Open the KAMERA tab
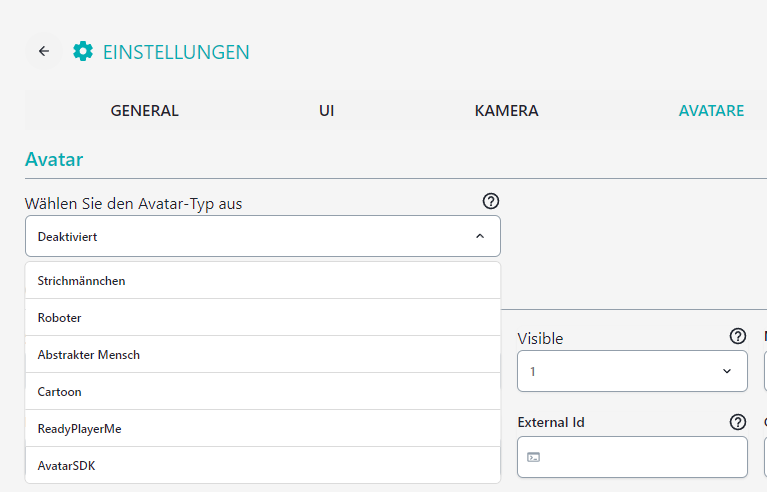 pyautogui.click(x=506, y=111)
